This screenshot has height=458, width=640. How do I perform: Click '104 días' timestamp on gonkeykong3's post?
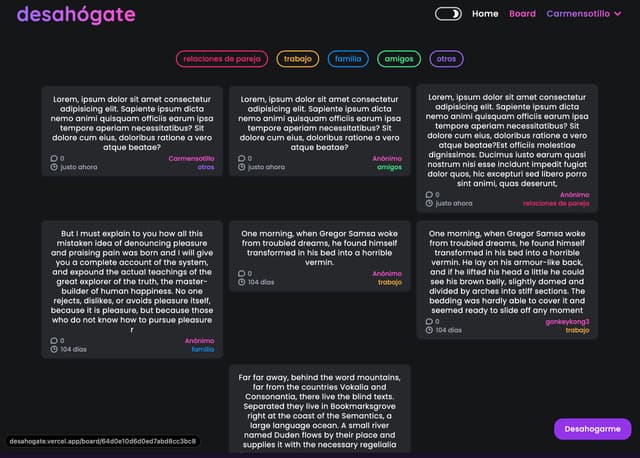click(x=449, y=330)
